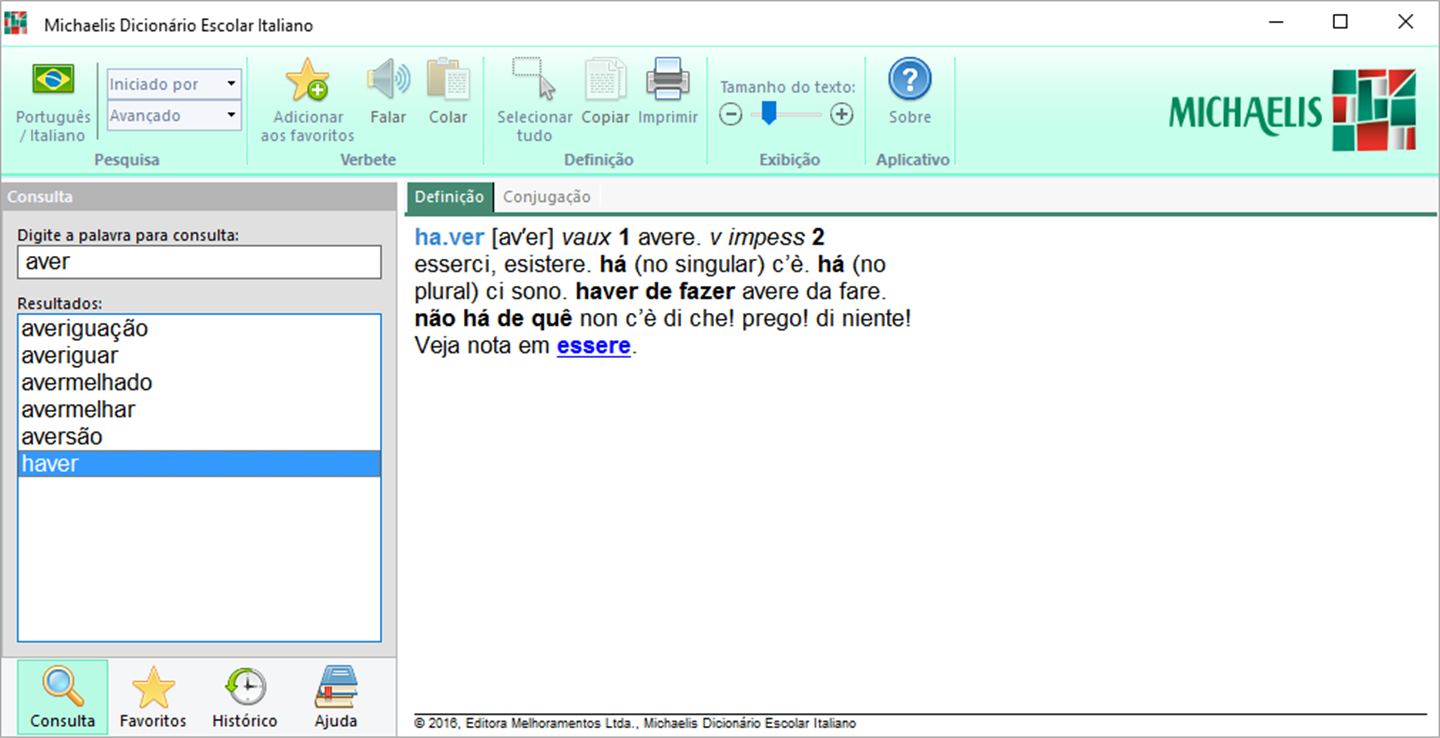The image size is (1440, 738).
Task: Click the Tamanho do texto slider handle
Action: 769,114
